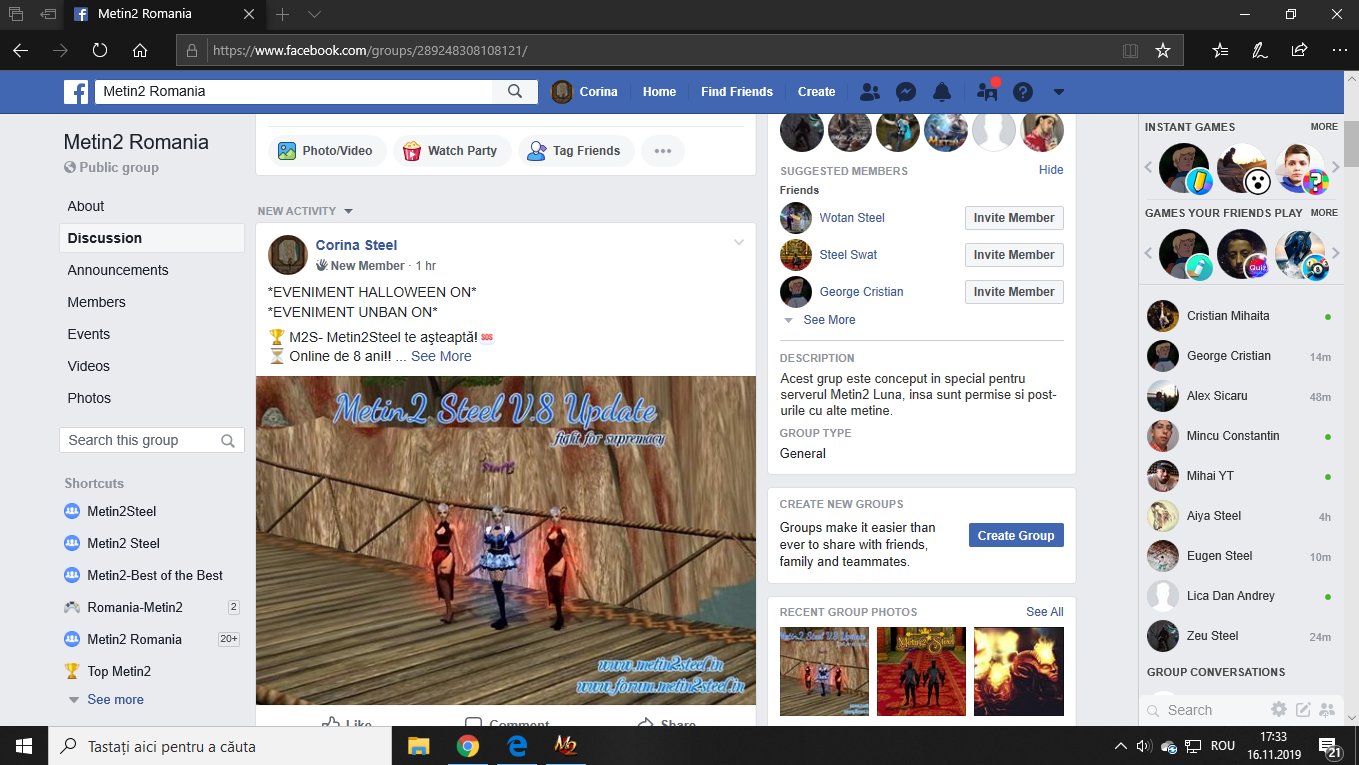This screenshot has height=765, width=1359.
Task: Open the Metin2 Steel V.8 Update post image
Action: [506, 541]
